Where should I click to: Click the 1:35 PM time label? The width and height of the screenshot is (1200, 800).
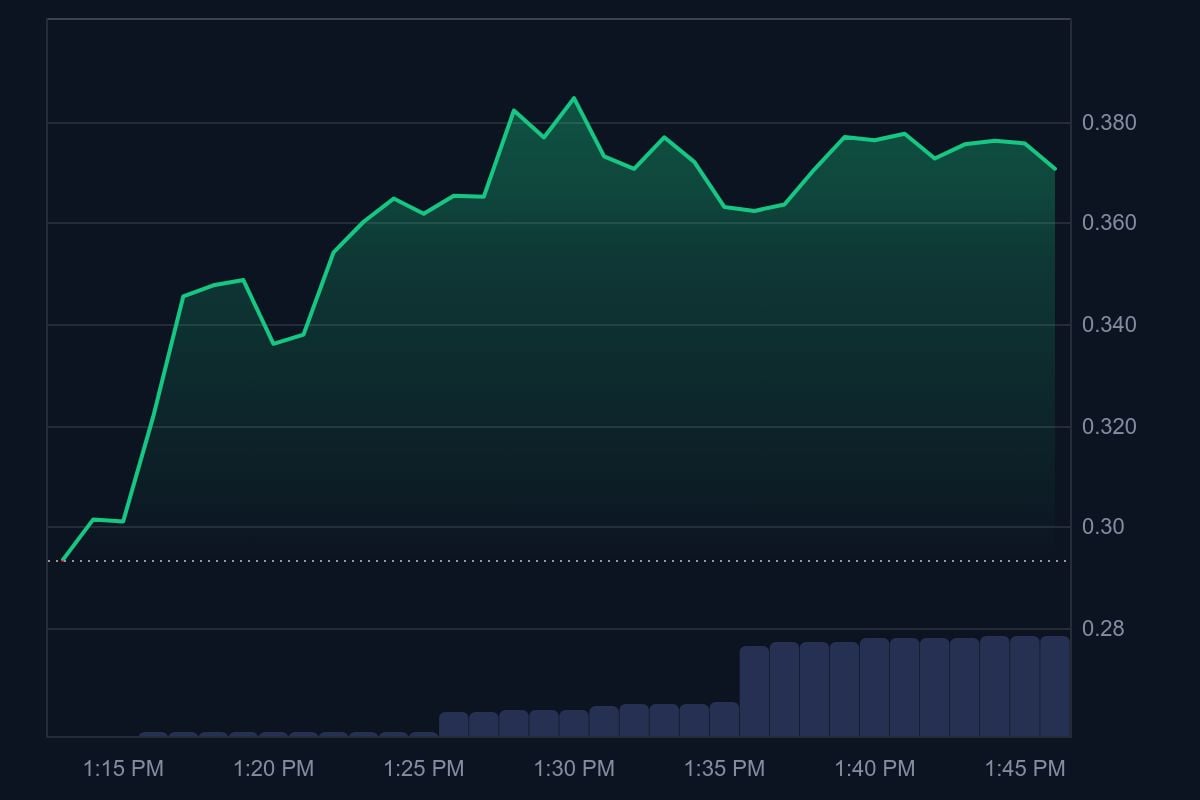point(724,769)
